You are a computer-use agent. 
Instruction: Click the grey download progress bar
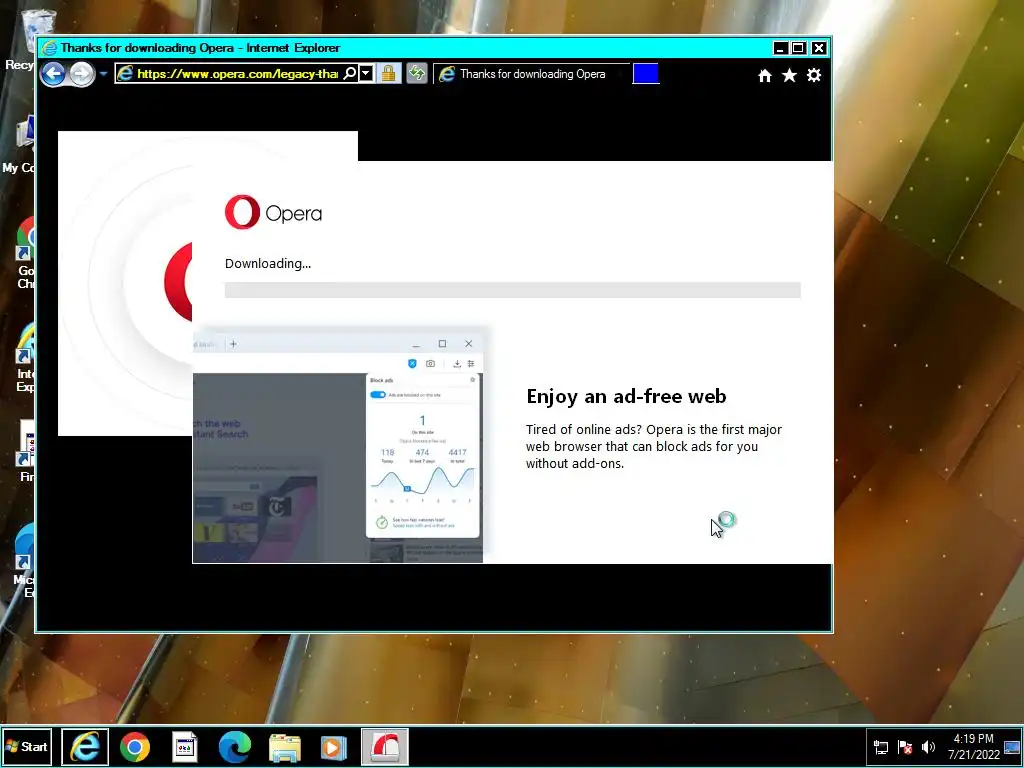coord(513,290)
